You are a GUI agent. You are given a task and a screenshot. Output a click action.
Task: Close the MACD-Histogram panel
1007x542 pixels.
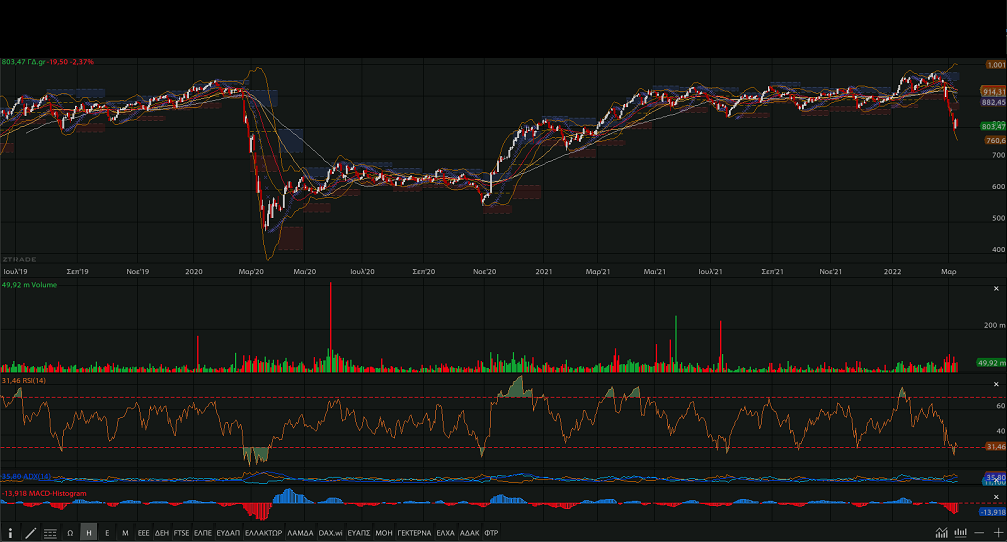tap(995, 497)
